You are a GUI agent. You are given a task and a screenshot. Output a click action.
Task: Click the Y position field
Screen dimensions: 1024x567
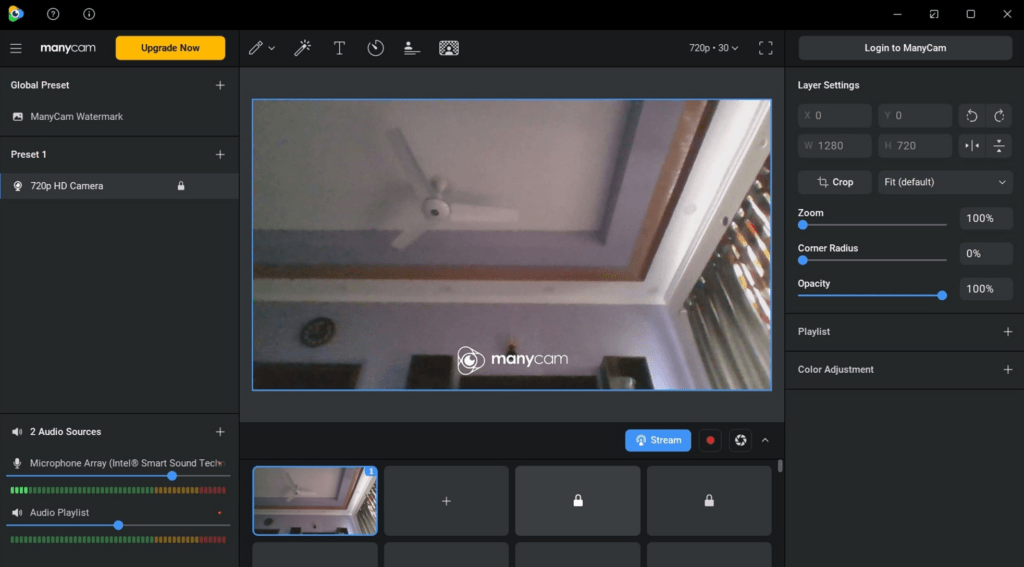click(915, 116)
